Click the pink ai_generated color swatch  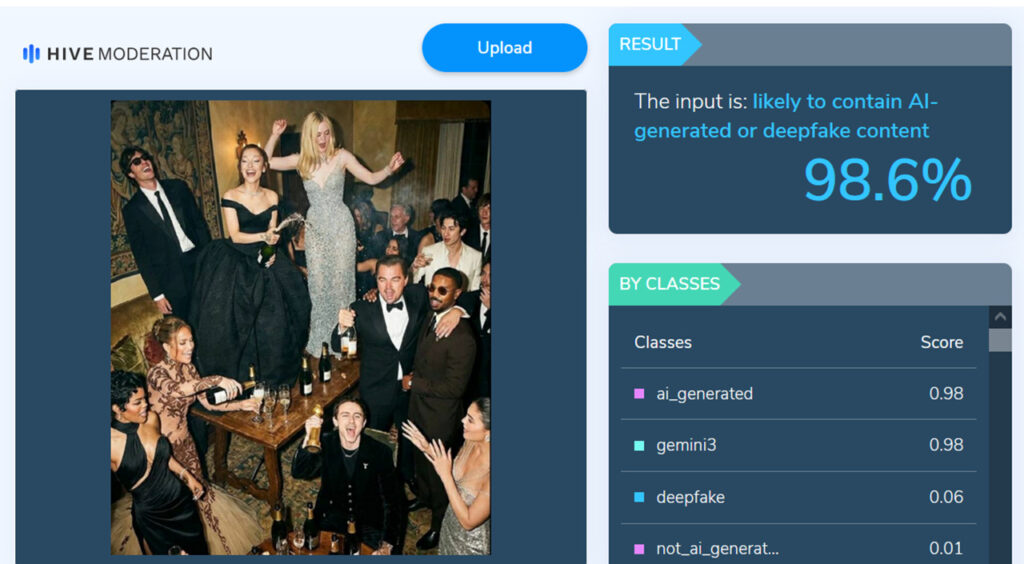tap(639, 394)
